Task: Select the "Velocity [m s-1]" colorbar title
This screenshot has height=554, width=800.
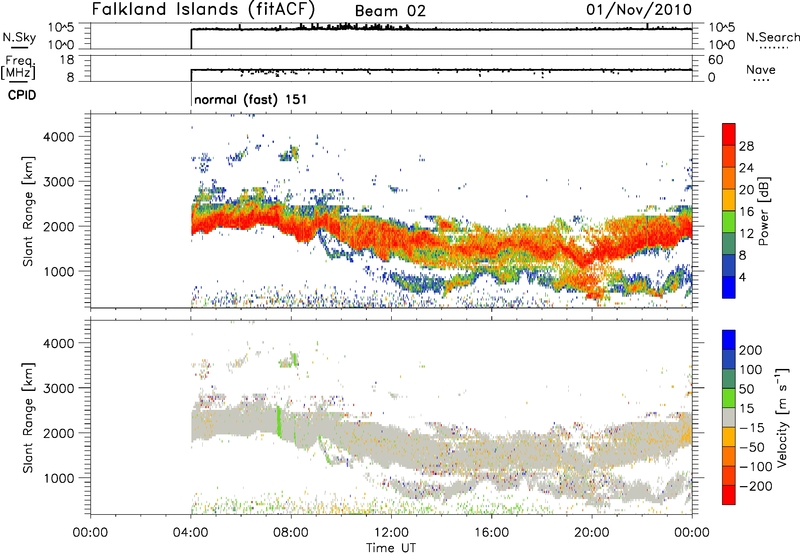Action: 783,417
